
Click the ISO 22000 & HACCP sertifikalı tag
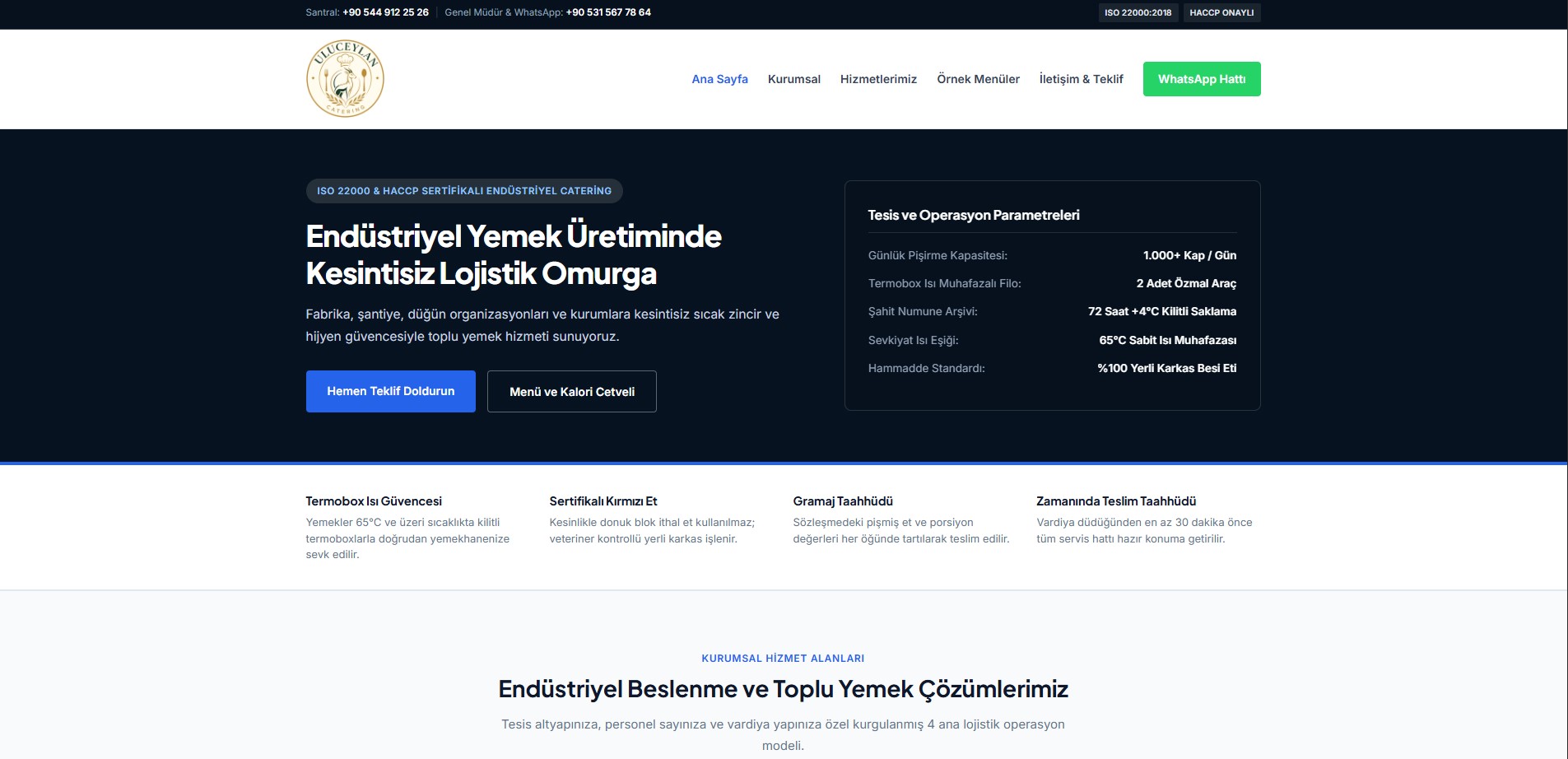464,191
